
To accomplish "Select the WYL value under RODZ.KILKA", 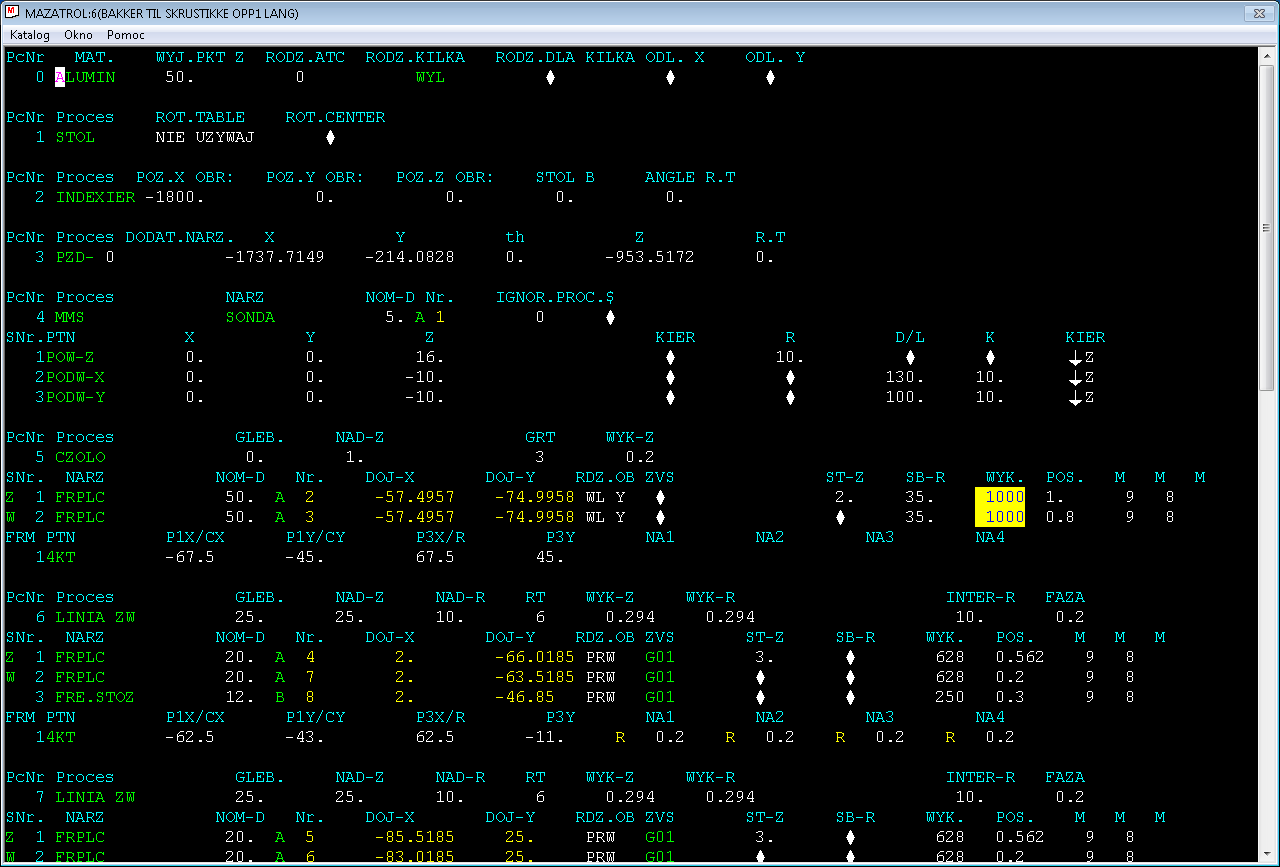I will click(430, 77).
